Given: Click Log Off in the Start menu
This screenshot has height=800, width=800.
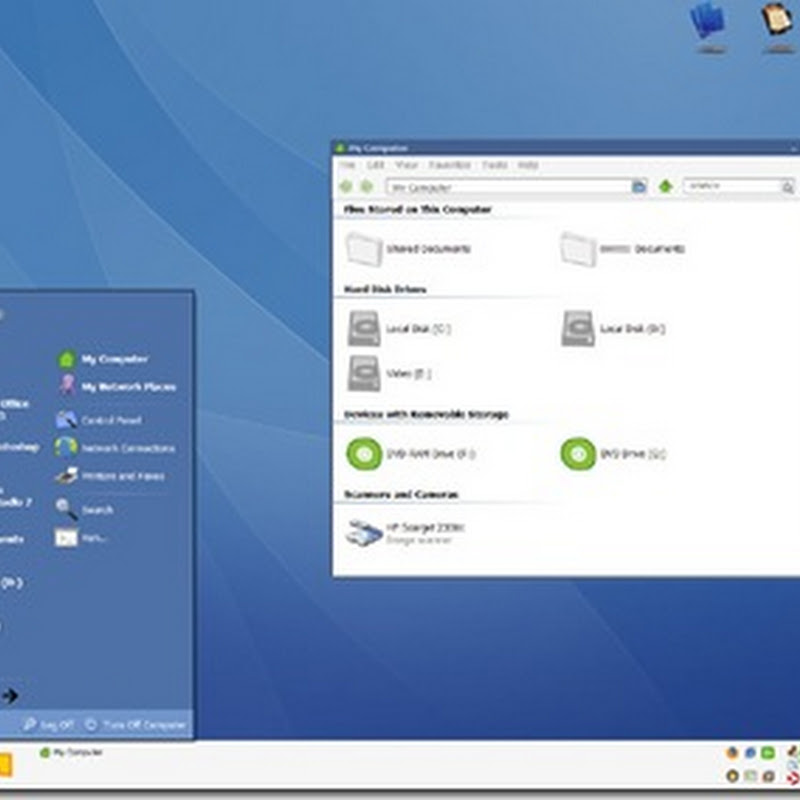Looking at the screenshot, I should pyautogui.click(x=49, y=724).
